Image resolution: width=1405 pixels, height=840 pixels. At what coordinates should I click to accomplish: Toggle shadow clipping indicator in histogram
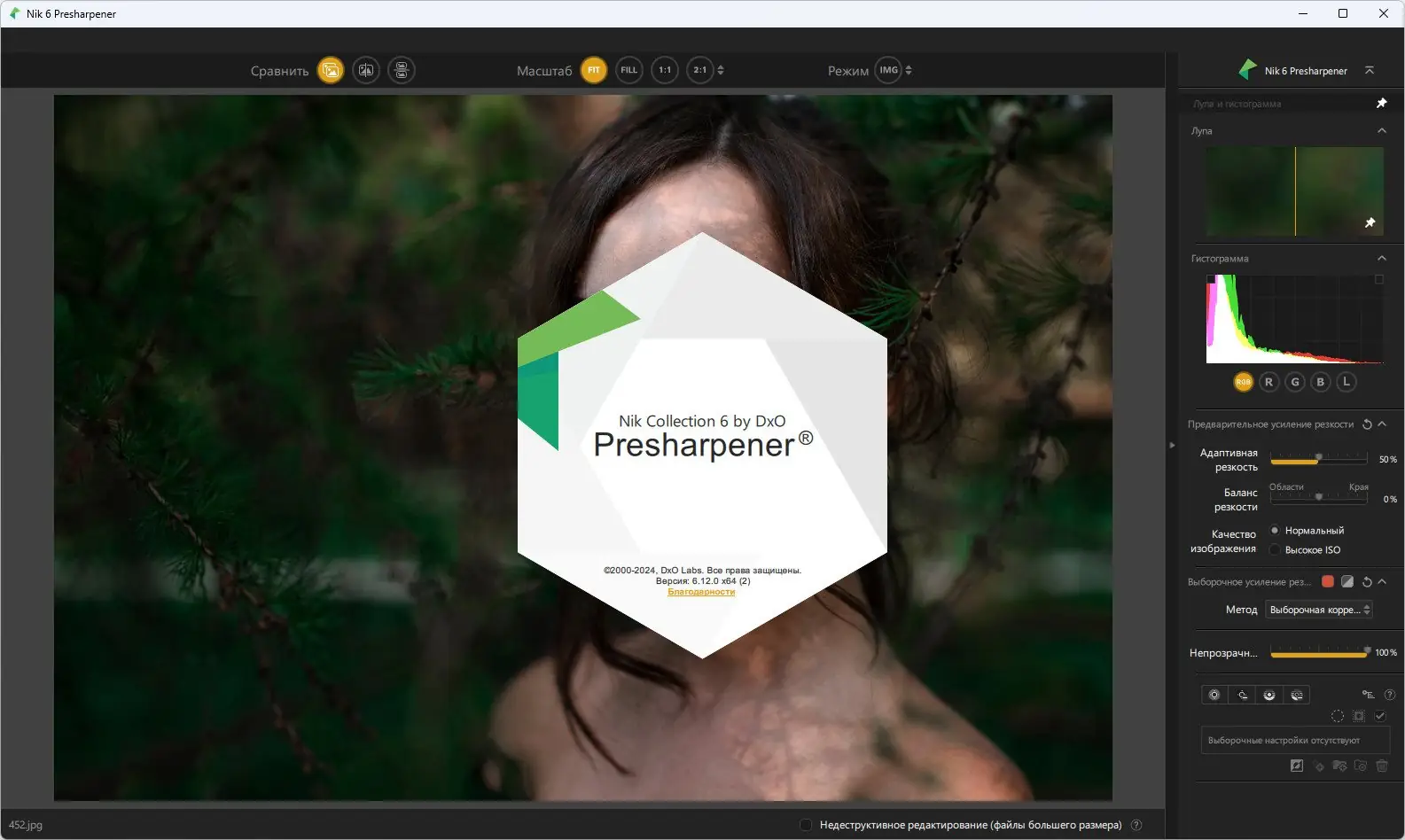[1211, 279]
